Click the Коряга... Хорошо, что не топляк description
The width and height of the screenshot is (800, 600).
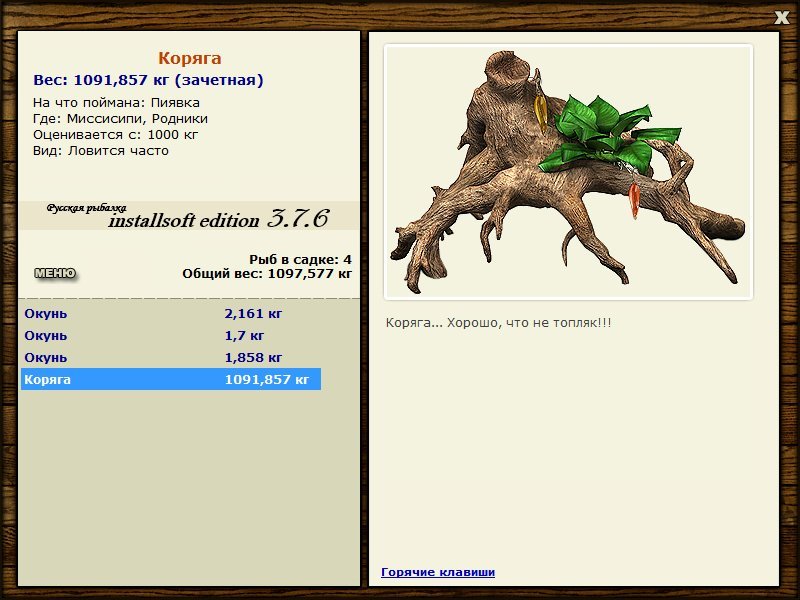point(498,323)
